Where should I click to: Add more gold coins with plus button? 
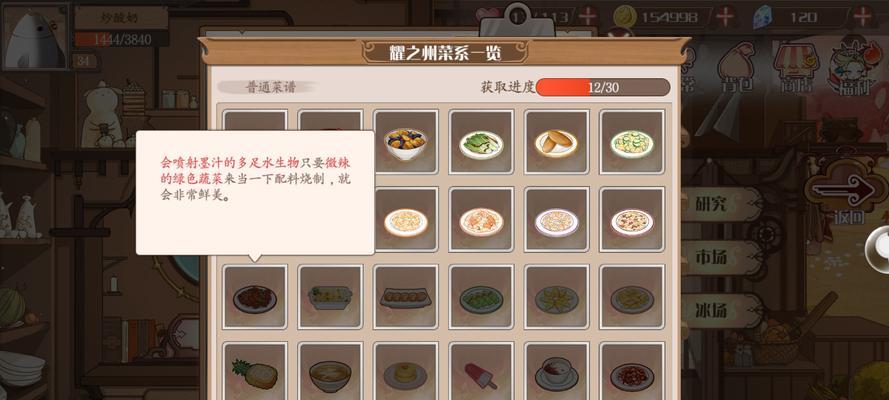click(725, 16)
